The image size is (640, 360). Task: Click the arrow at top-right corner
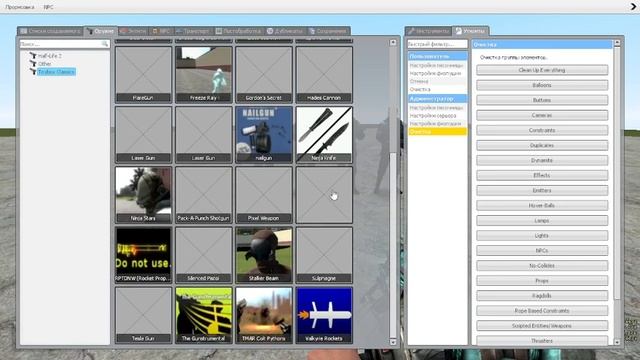click(x=634, y=6)
